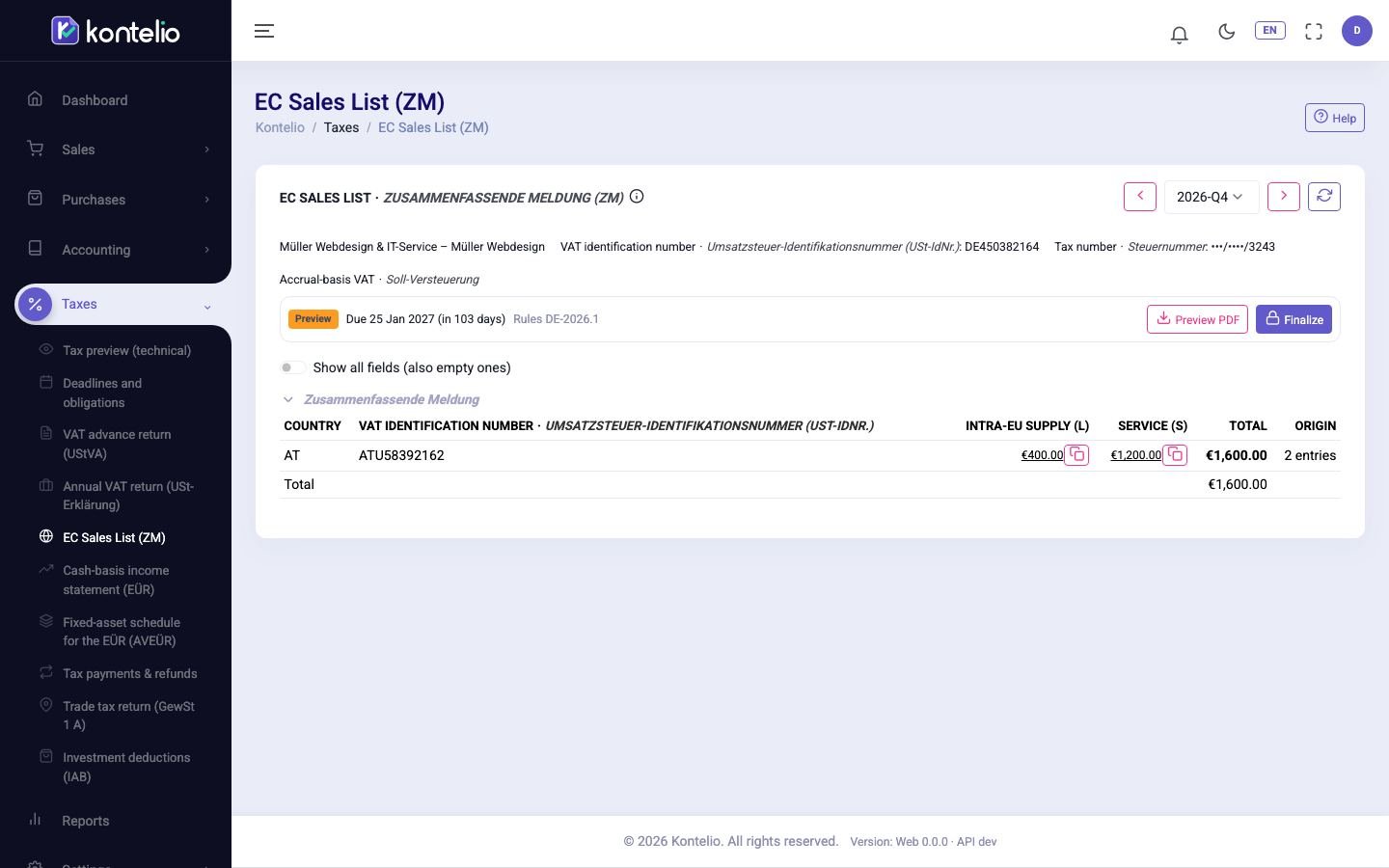This screenshot has width=1389, height=868.
Task: Advance to next quarter with right arrow
Action: pos(1284,197)
